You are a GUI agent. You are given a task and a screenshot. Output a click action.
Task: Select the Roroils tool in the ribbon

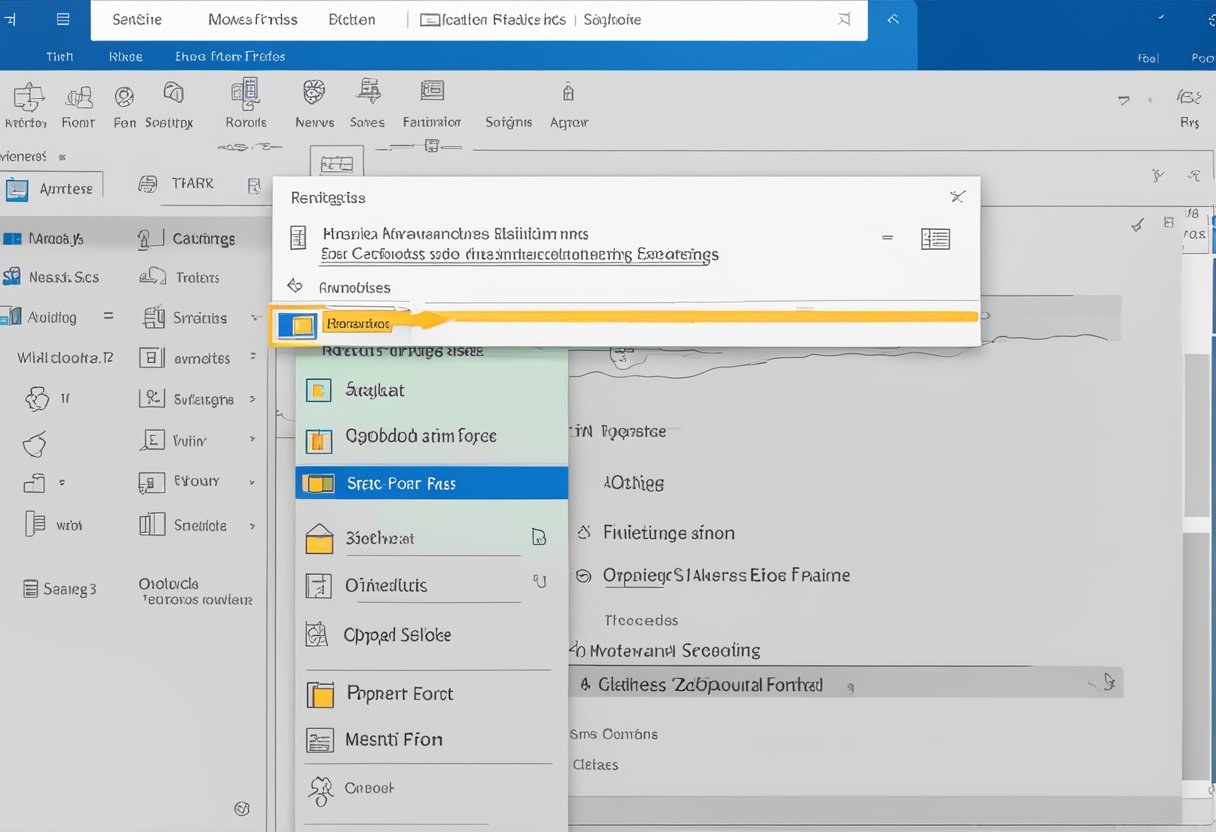click(245, 103)
